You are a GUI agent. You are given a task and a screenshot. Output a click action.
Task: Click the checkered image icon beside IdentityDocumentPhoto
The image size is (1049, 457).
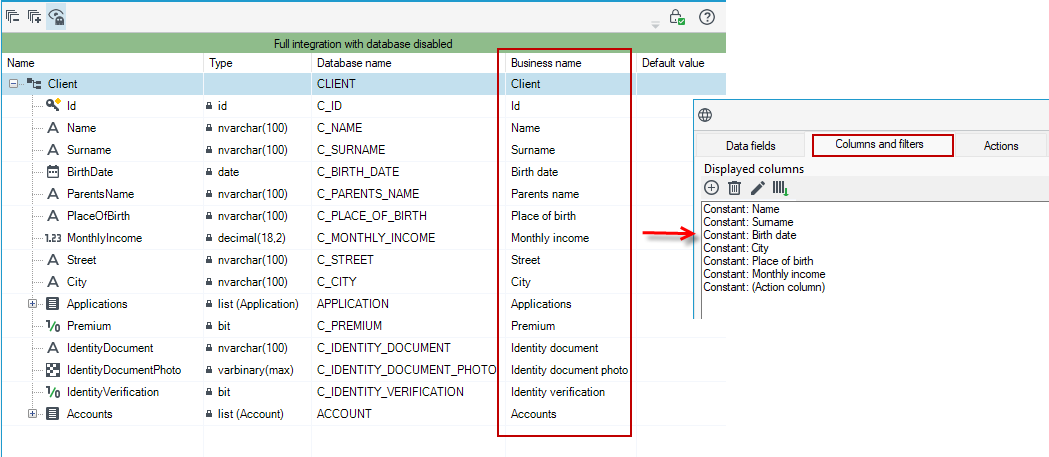(x=53, y=370)
